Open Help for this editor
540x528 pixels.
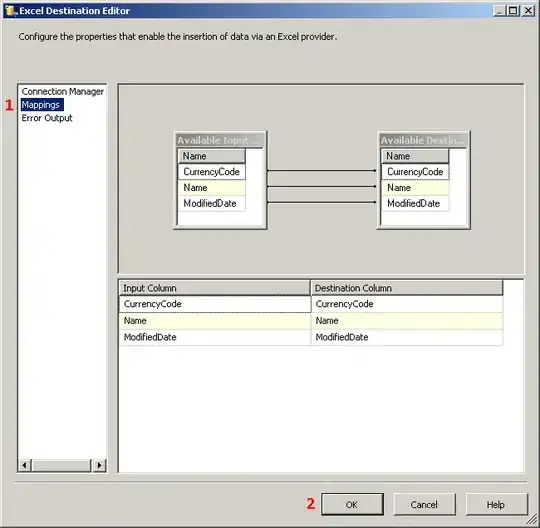[496, 504]
